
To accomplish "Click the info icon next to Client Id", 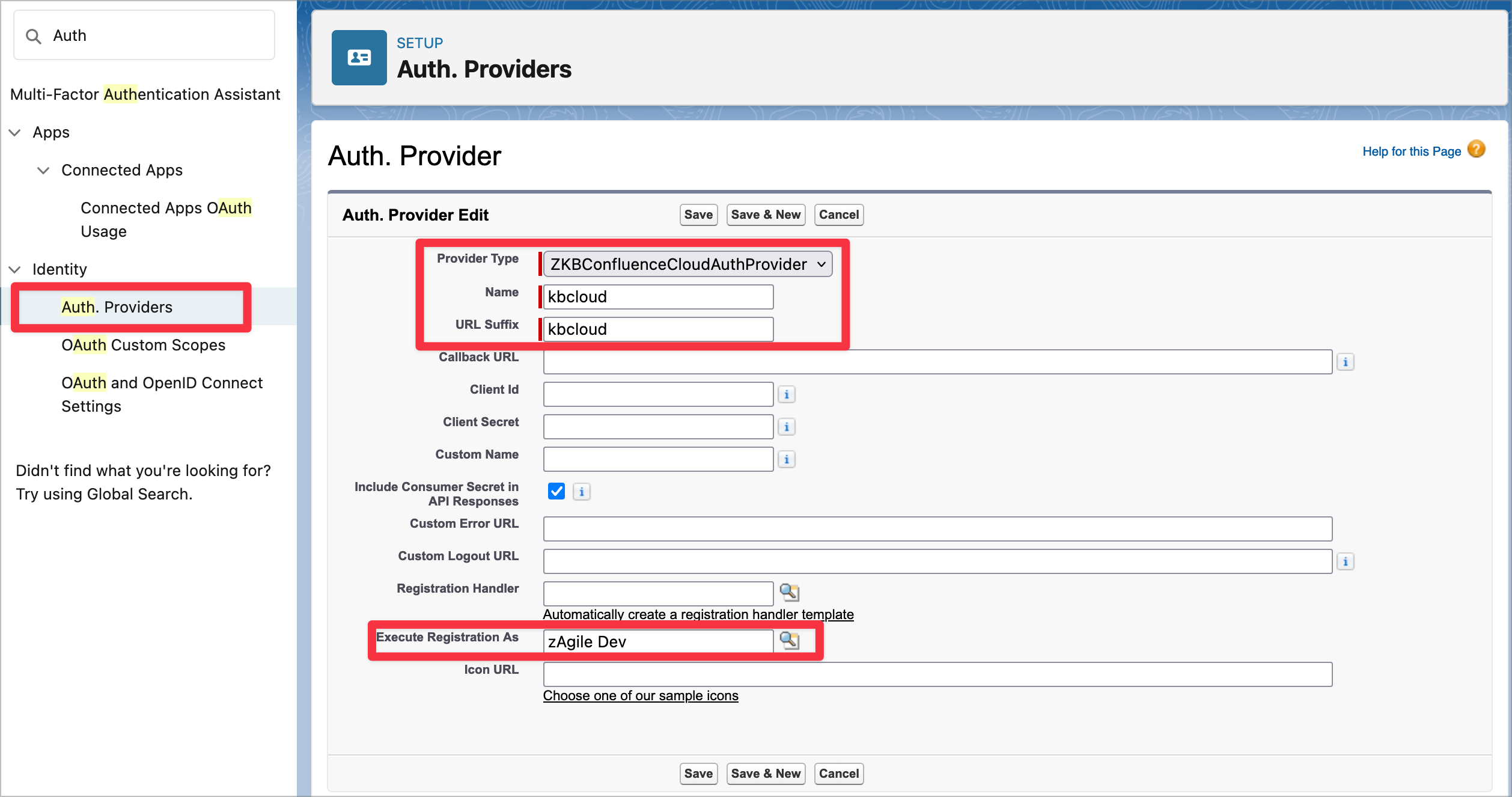I will [x=786, y=394].
